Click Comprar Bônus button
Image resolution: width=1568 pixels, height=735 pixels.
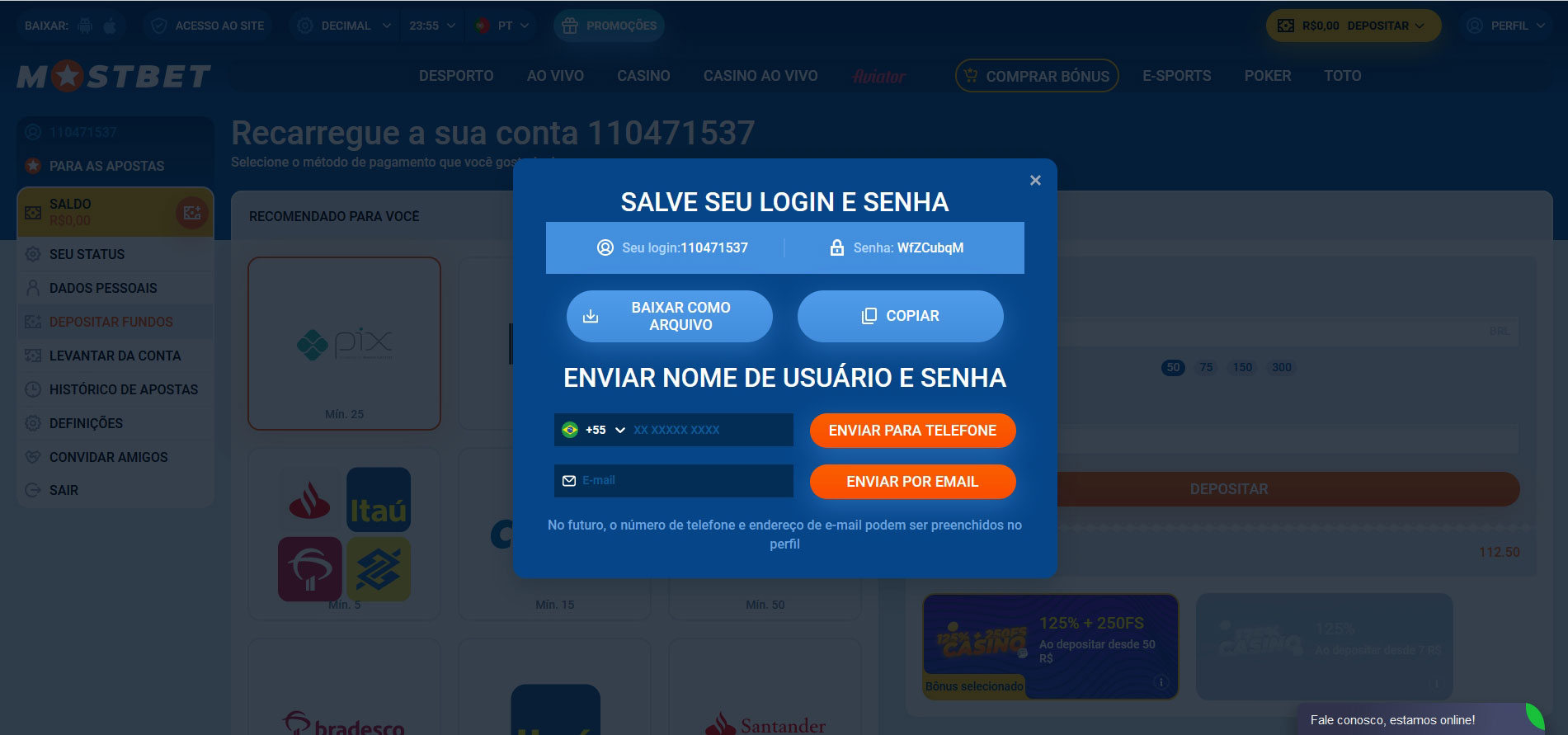tap(1037, 76)
